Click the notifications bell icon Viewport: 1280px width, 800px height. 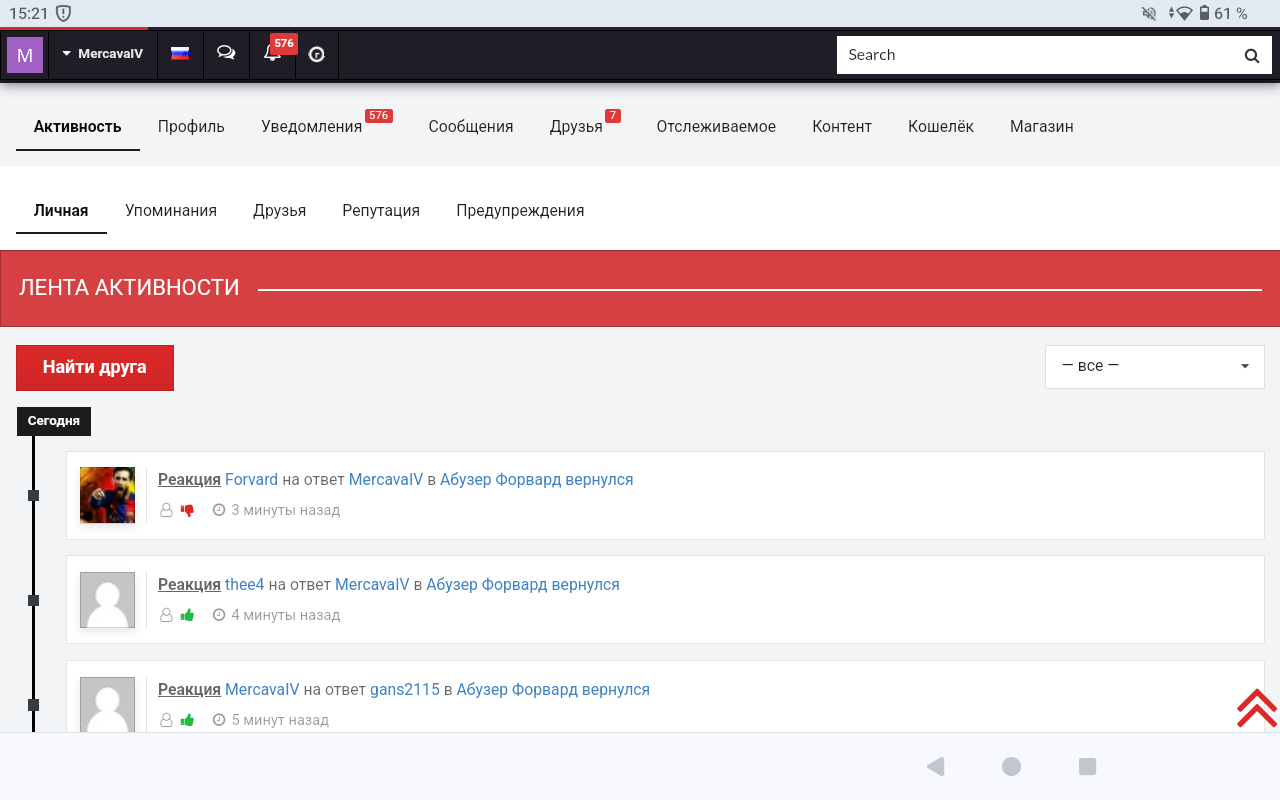click(272, 54)
